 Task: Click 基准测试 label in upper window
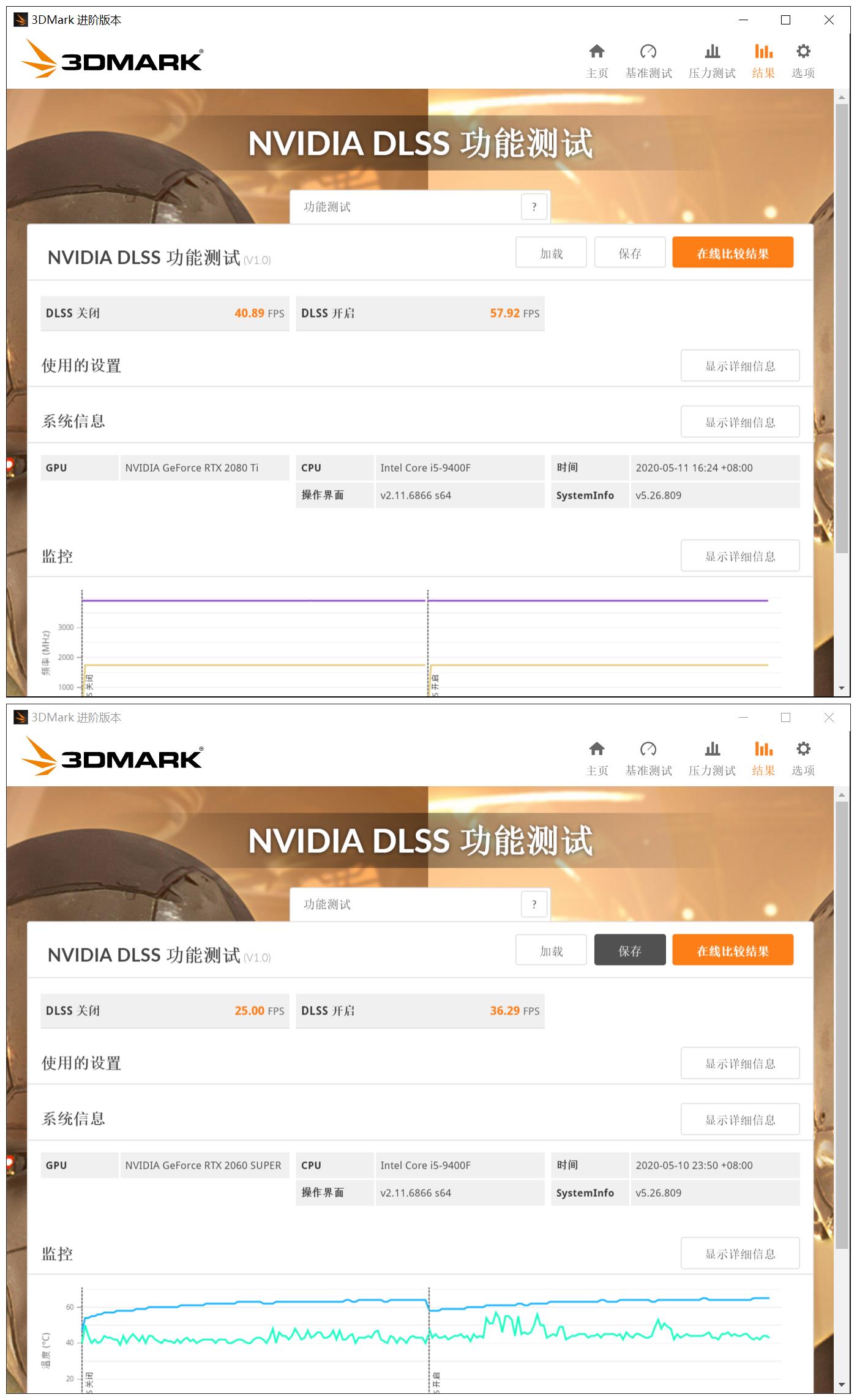648,73
